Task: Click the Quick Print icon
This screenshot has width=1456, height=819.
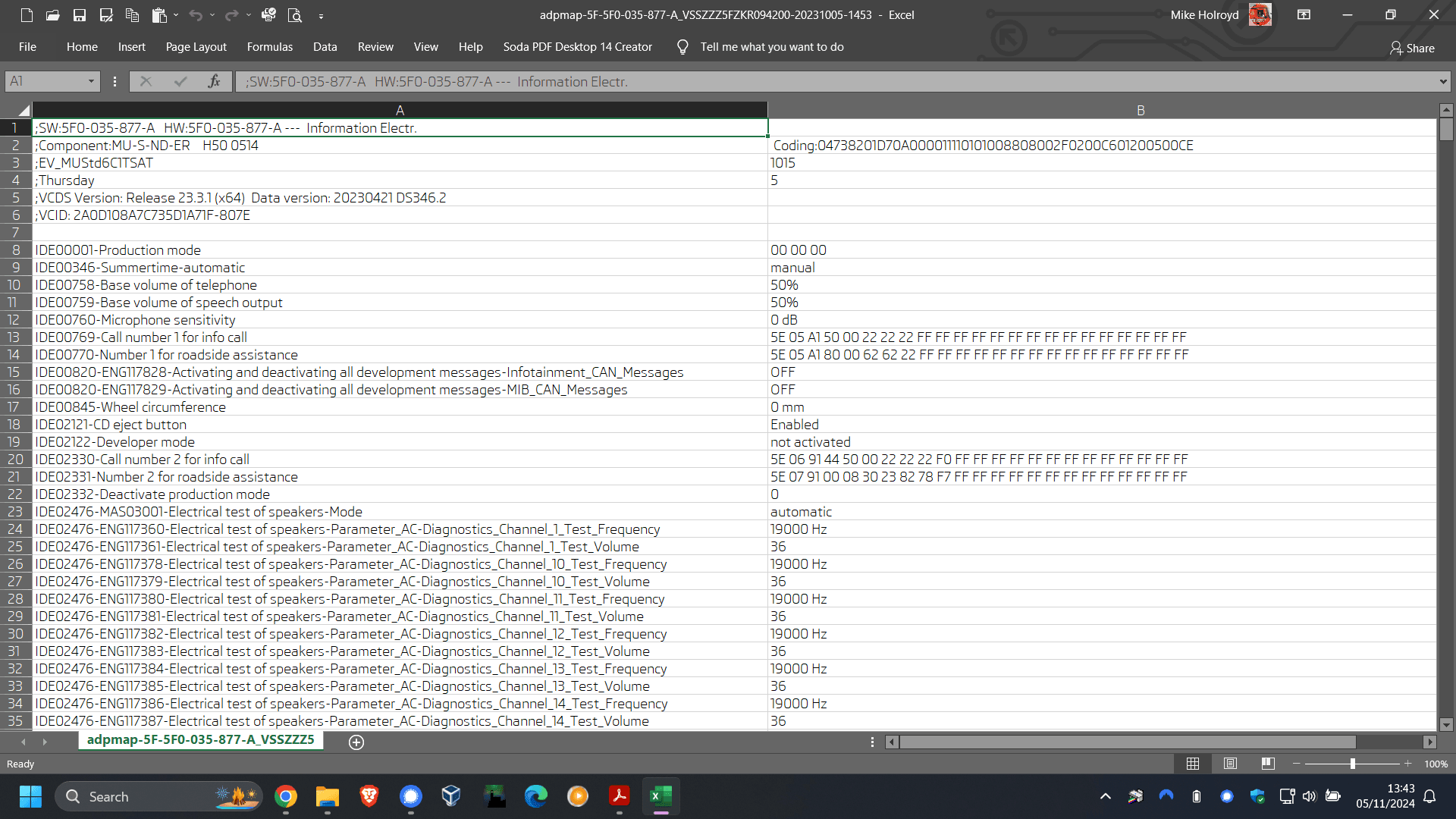Action: point(268,14)
